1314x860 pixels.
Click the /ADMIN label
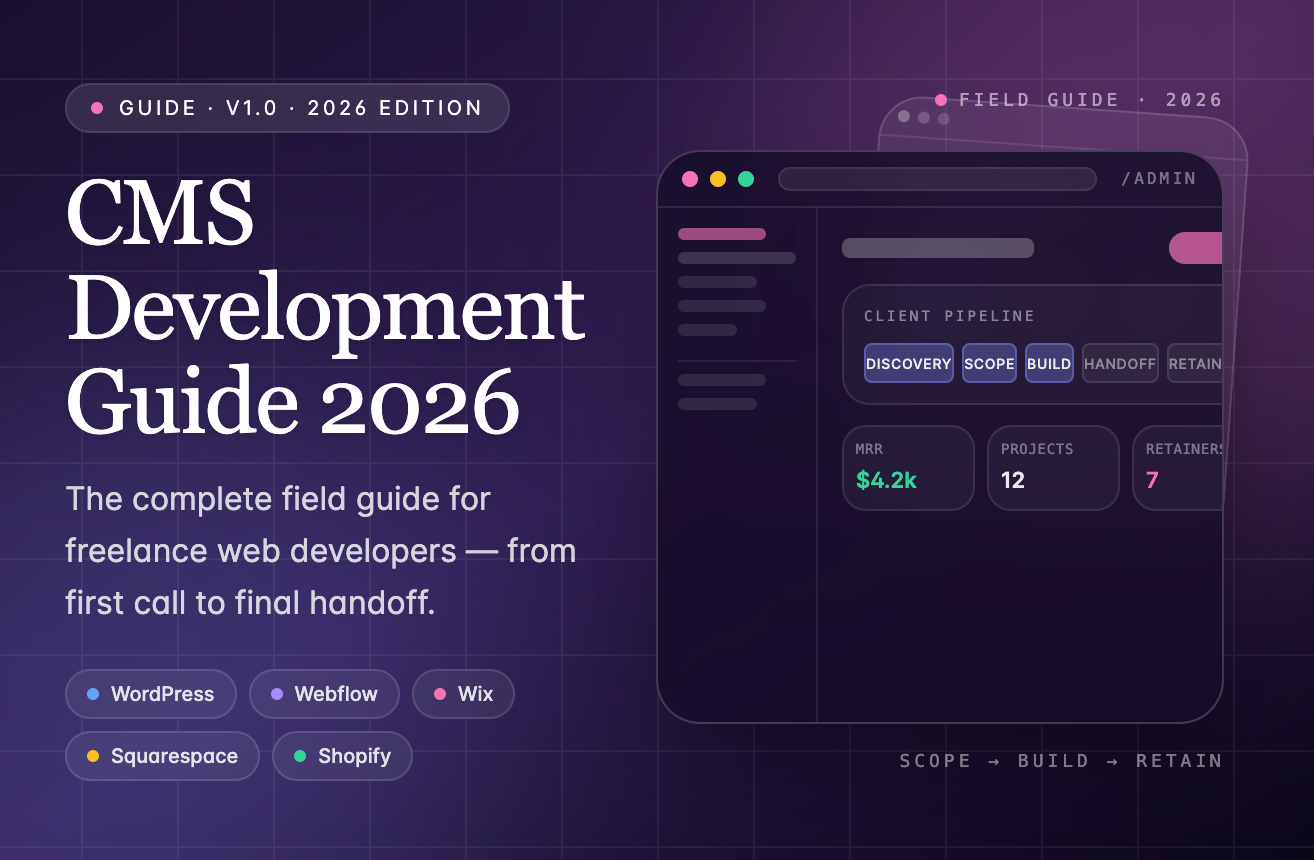pos(1159,179)
